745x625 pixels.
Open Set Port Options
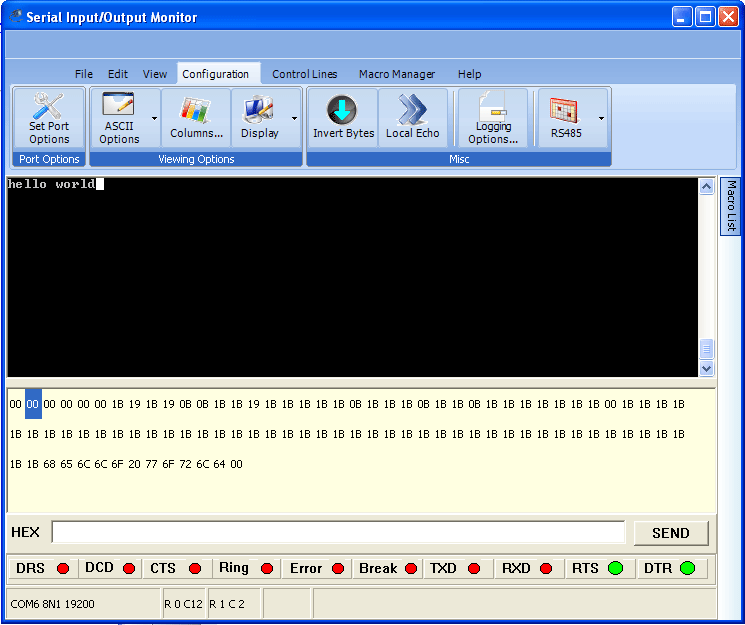point(49,119)
